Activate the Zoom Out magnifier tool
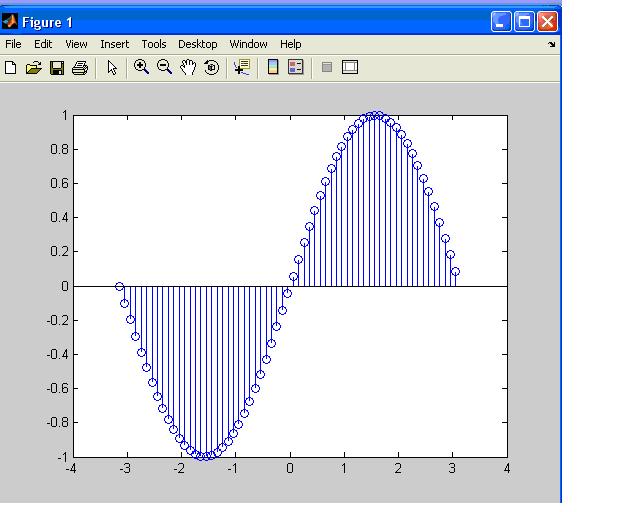This screenshot has height=512, width=640. pyautogui.click(x=164, y=67)
